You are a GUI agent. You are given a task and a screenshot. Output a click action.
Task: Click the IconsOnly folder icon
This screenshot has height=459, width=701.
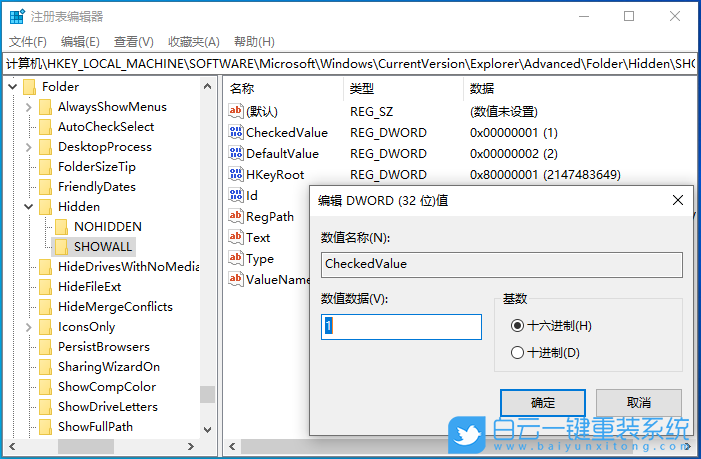(x=45, y=327)
